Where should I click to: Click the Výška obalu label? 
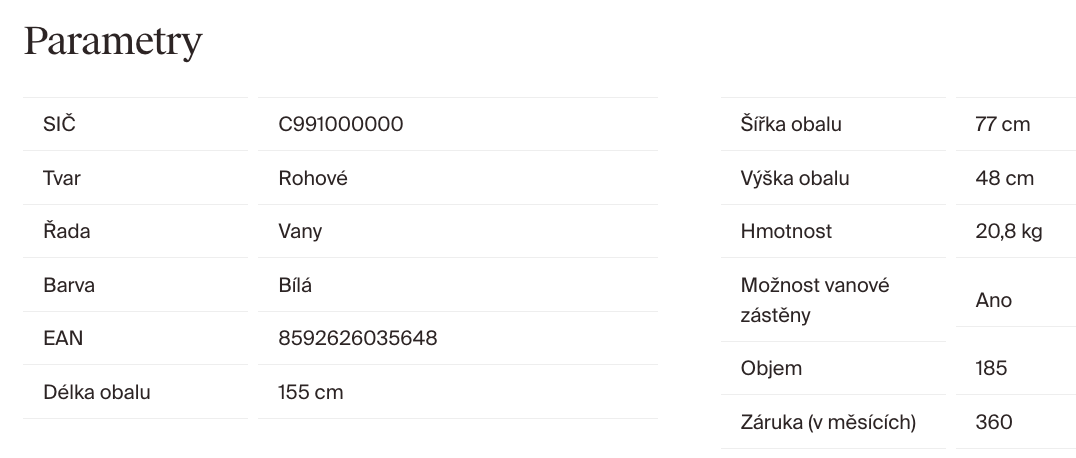[795, 178]
